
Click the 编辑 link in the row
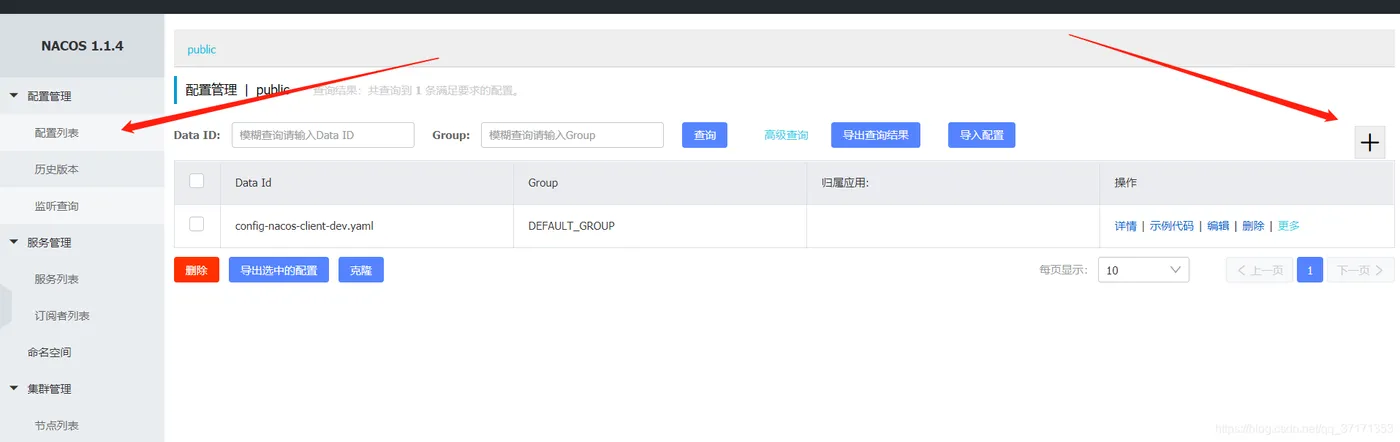point(1218,226)
